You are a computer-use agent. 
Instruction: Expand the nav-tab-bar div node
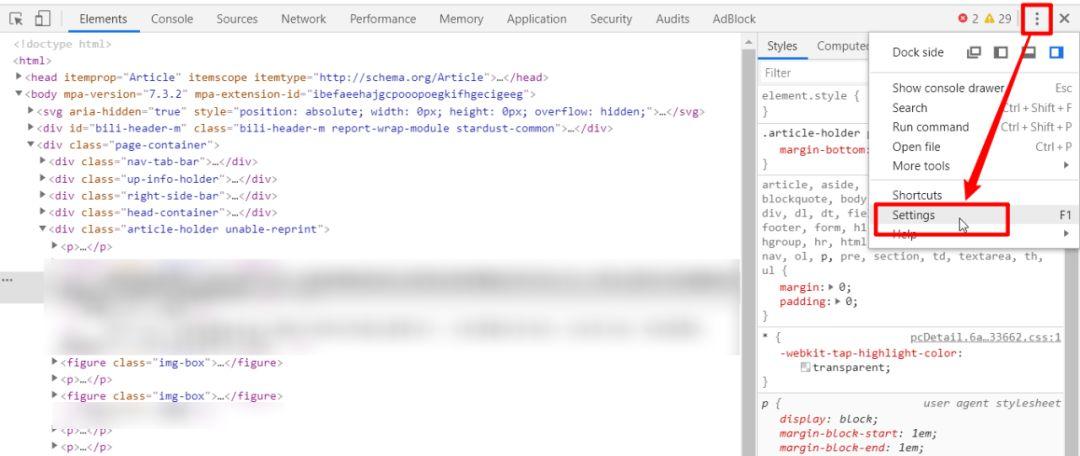coord(43,162)
